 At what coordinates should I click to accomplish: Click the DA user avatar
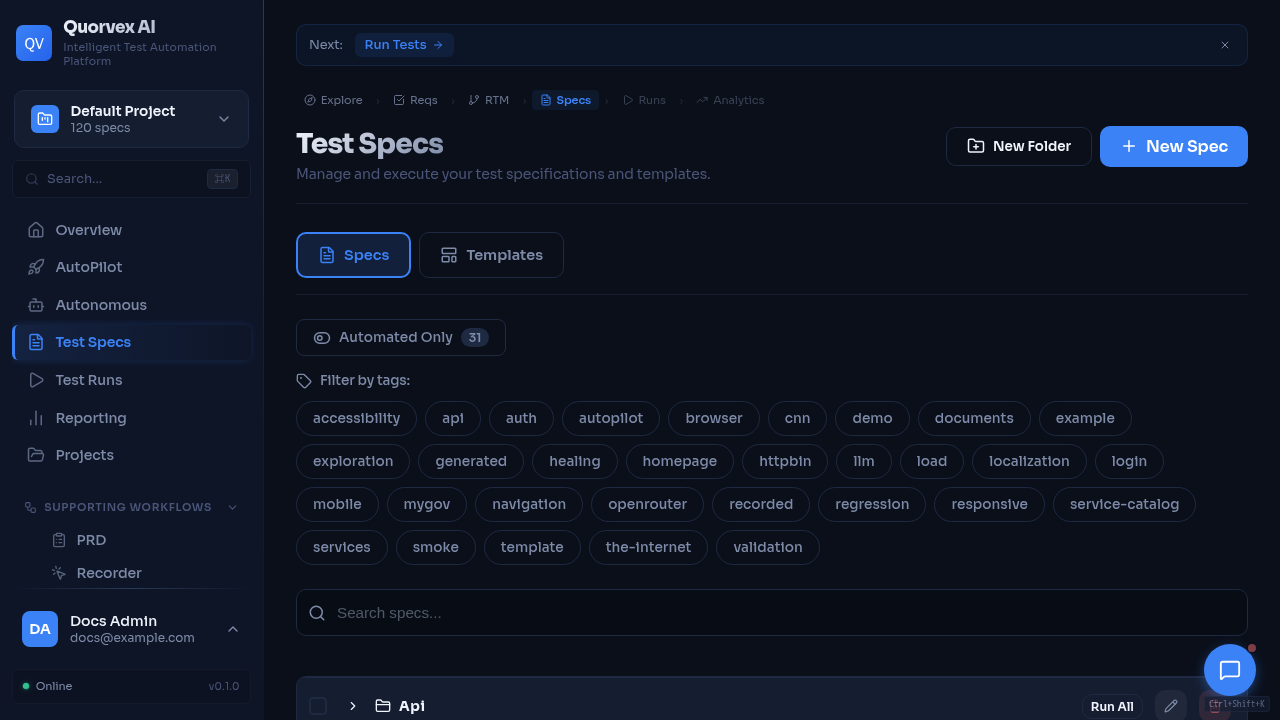pos(40,629)
